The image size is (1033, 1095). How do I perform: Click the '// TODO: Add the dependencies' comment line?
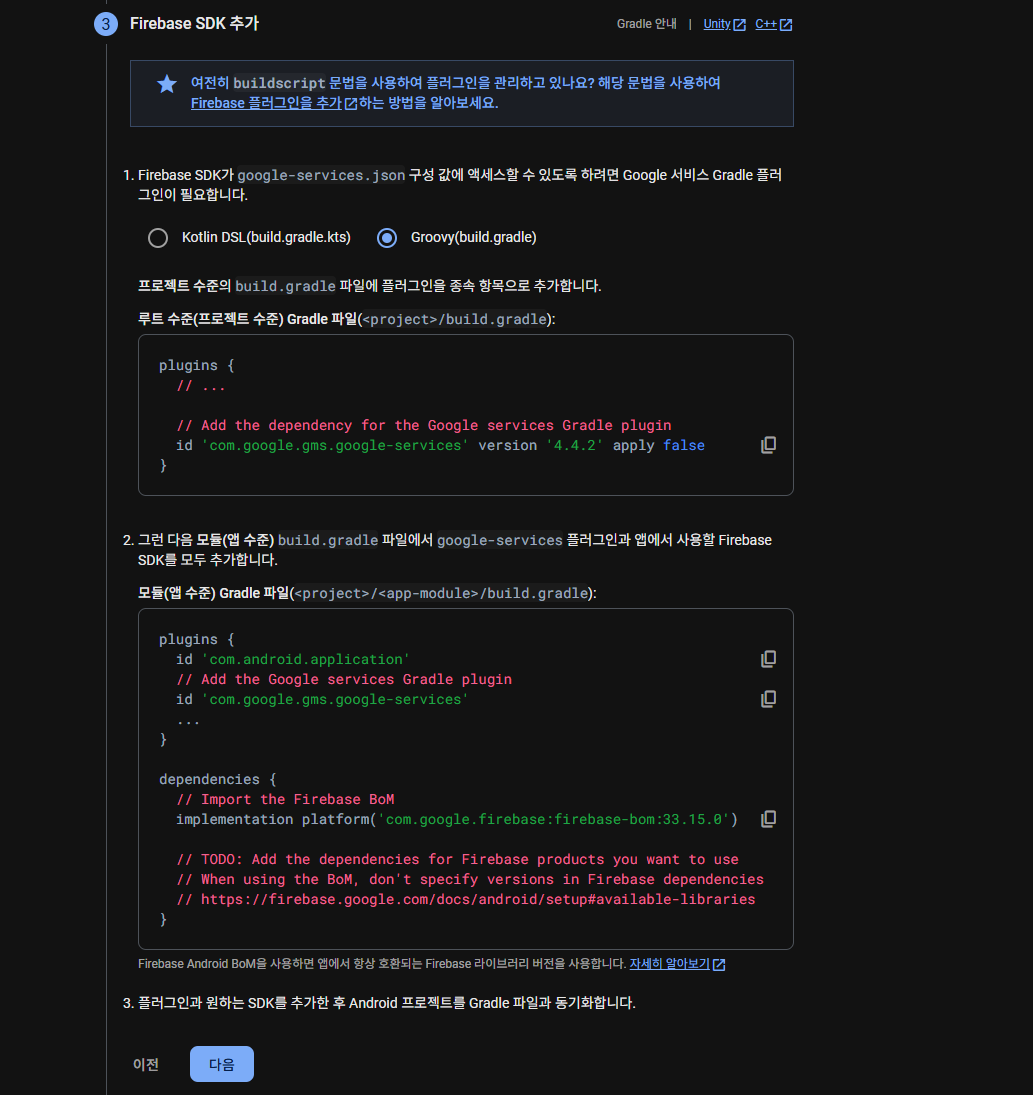tap(457, 860)
